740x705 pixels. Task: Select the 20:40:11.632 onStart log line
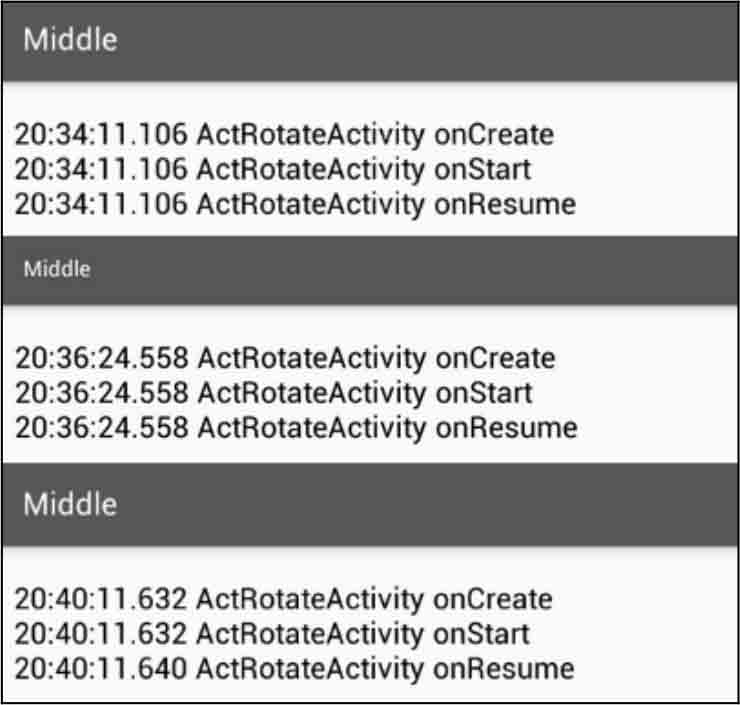click(x=272, y=634)
